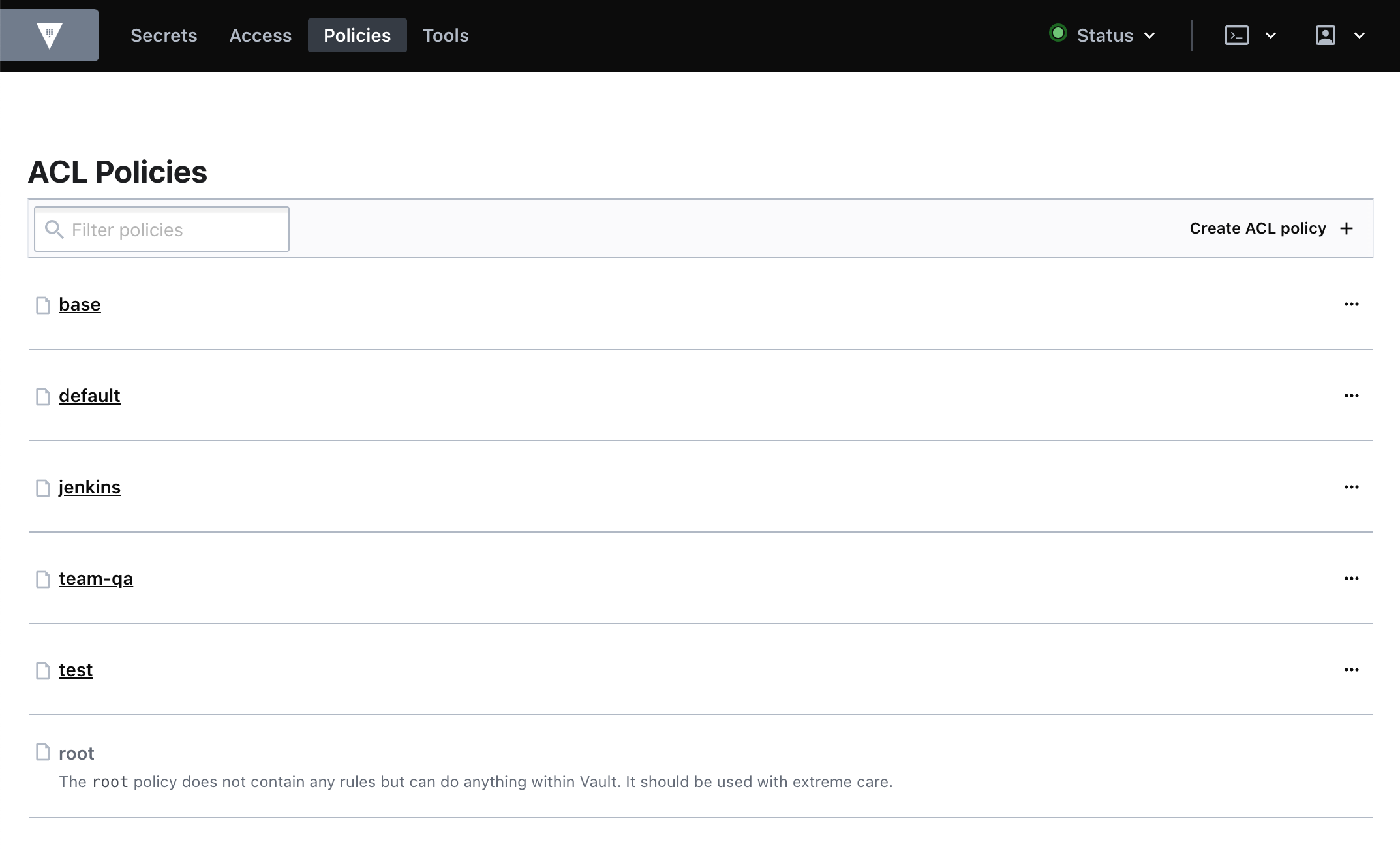Viewport: 1400px width, 855px height.
Task: Click the file icon next to team-qa
Action: click(43, 579)
